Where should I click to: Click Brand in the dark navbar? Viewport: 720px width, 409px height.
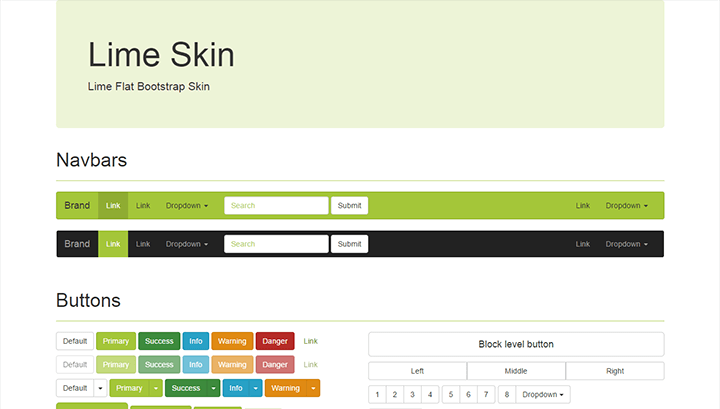pyautogui.click(x=77, y=244)
